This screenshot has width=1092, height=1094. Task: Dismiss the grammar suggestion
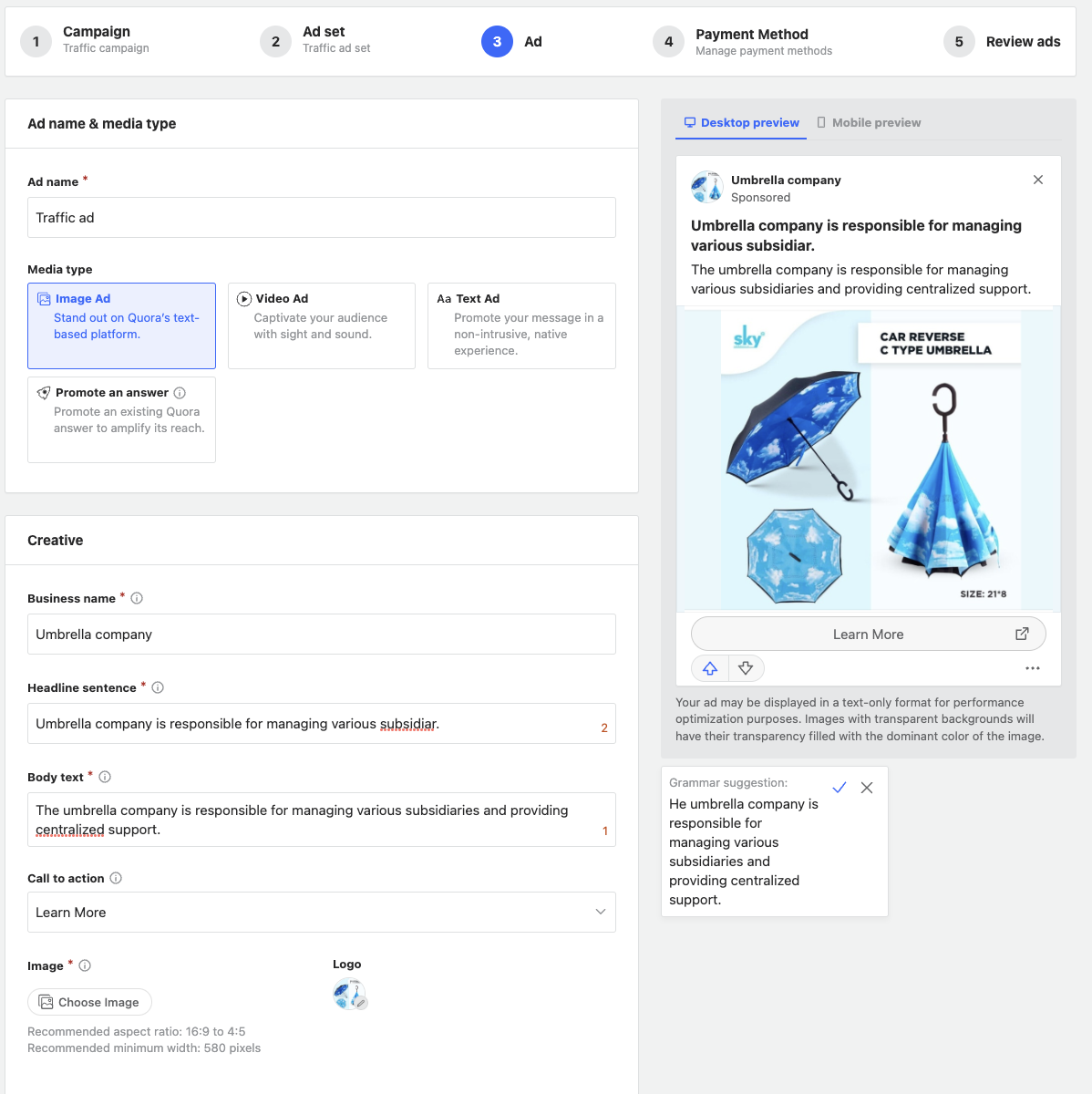(867, 788)
